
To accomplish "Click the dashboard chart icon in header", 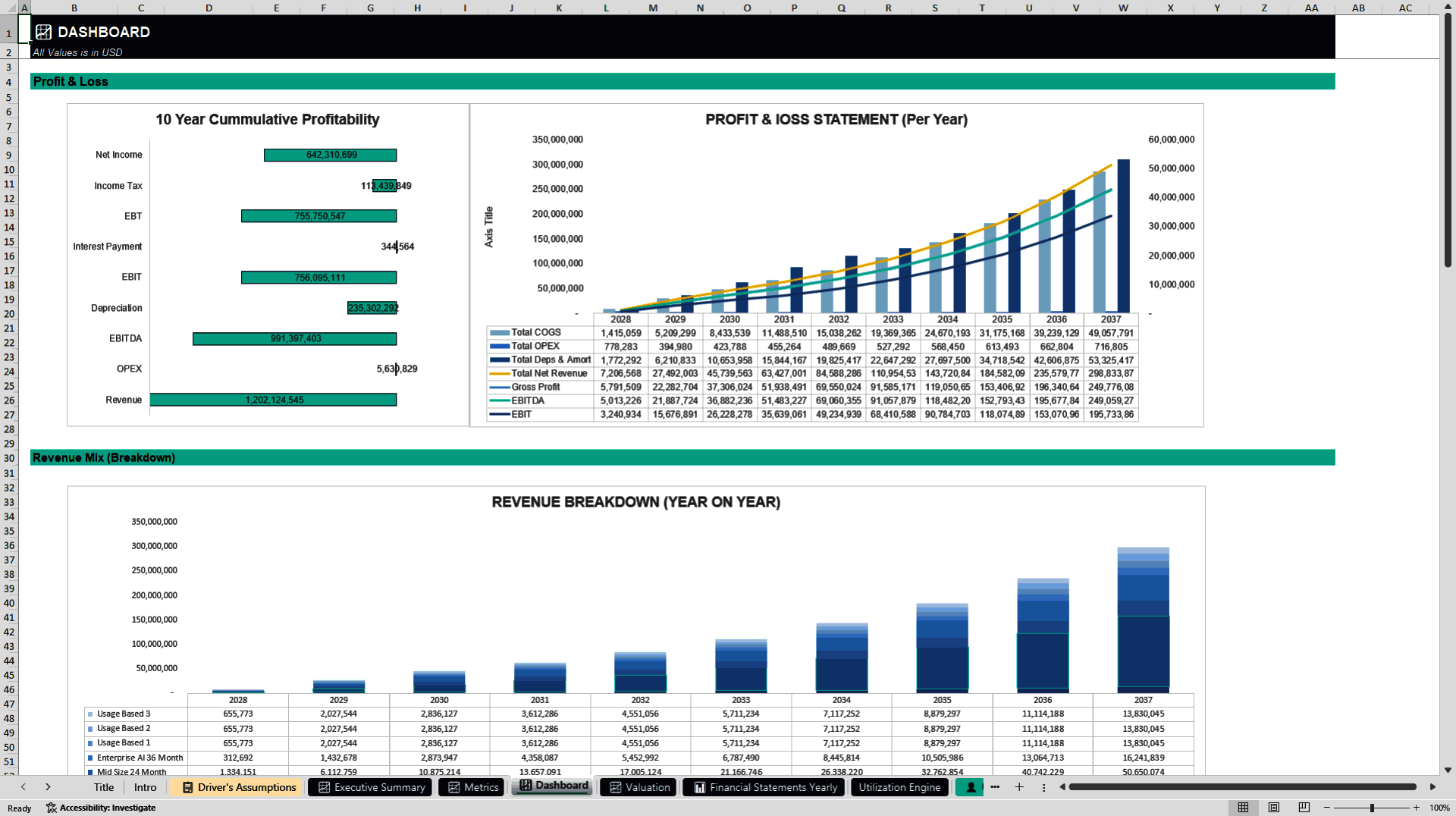I will pos(43,32).
